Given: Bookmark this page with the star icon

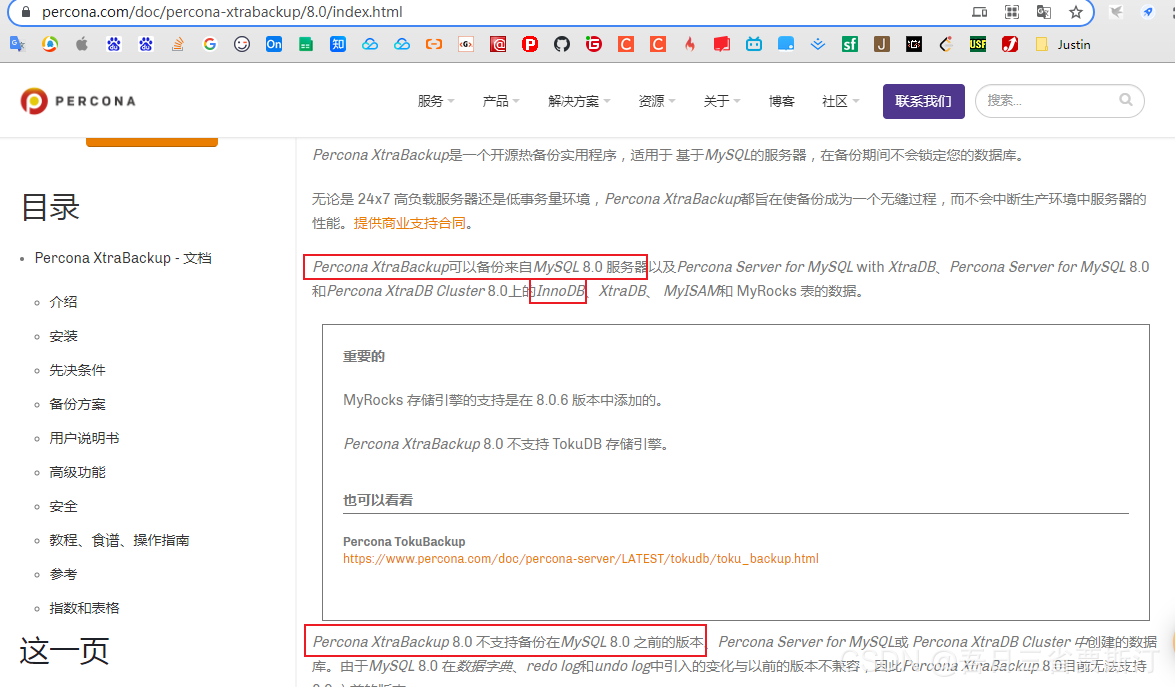Looking at the screenshot, I should [x=1076, y=12].
